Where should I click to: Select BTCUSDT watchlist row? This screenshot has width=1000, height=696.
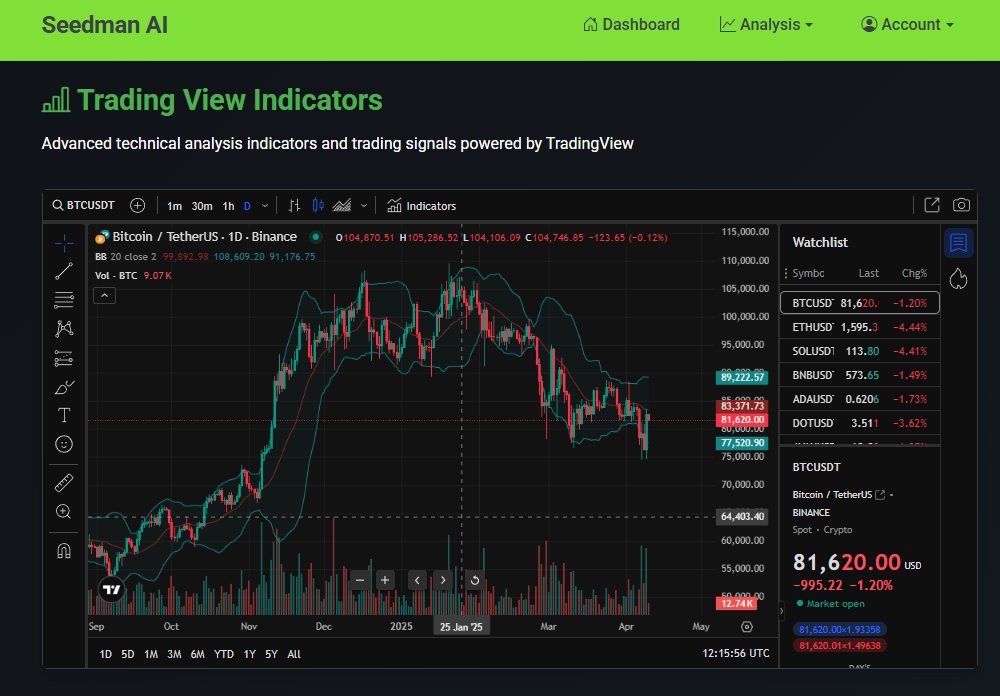coord(860,302)
